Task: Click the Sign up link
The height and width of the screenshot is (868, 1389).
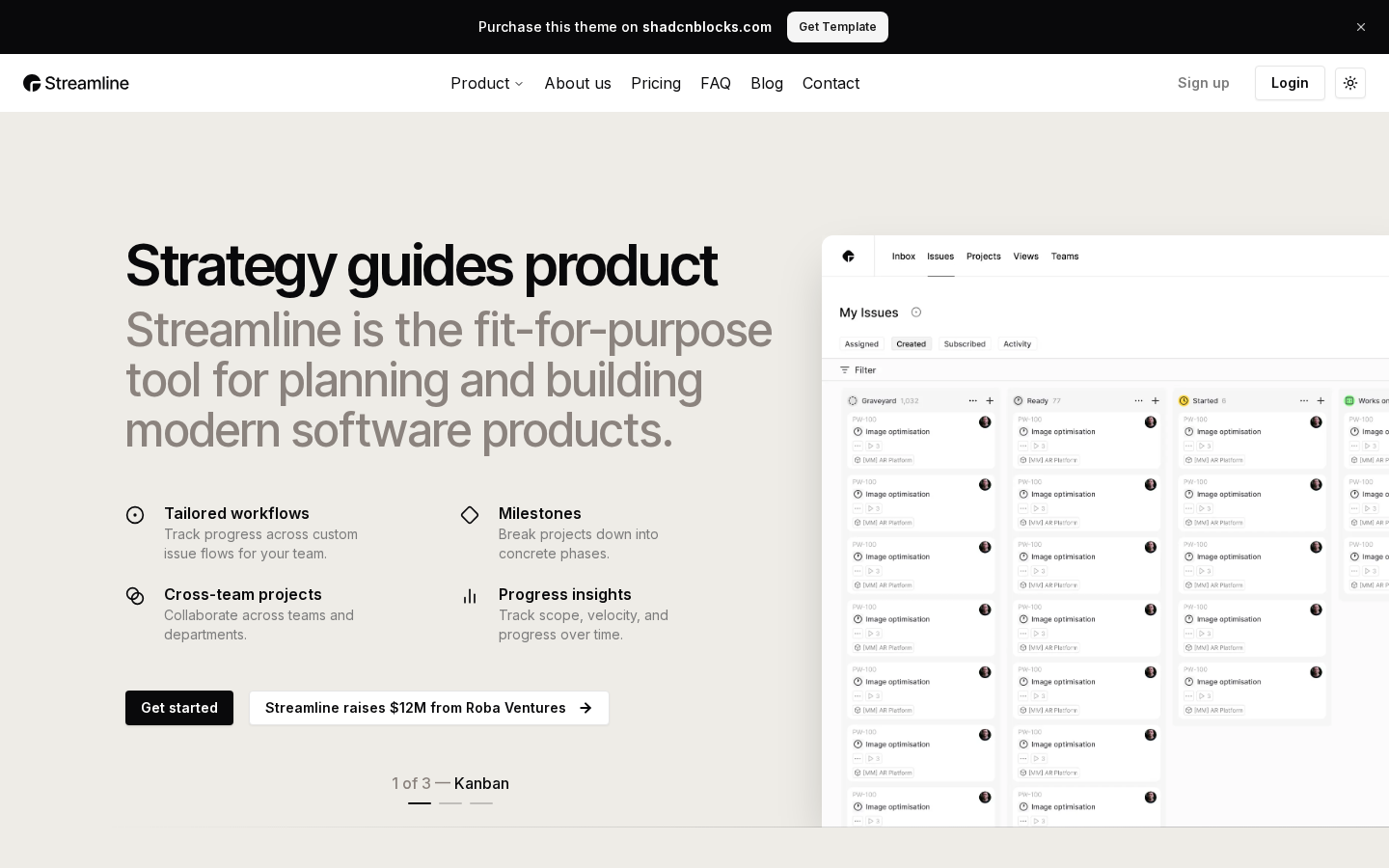Action: (x=1204, y=83)
